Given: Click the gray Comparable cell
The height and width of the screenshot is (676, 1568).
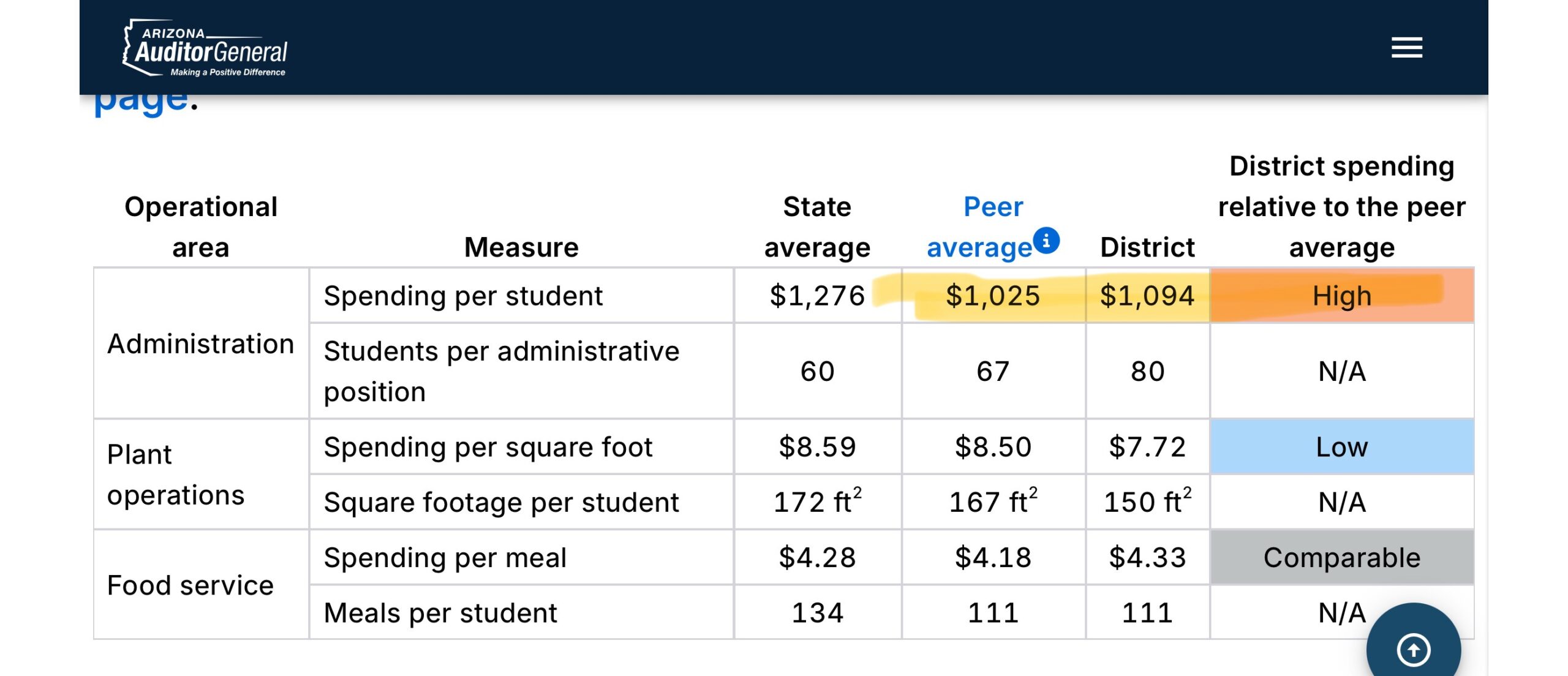Looking at the screenshot, I should click(x=1341, y=558).
